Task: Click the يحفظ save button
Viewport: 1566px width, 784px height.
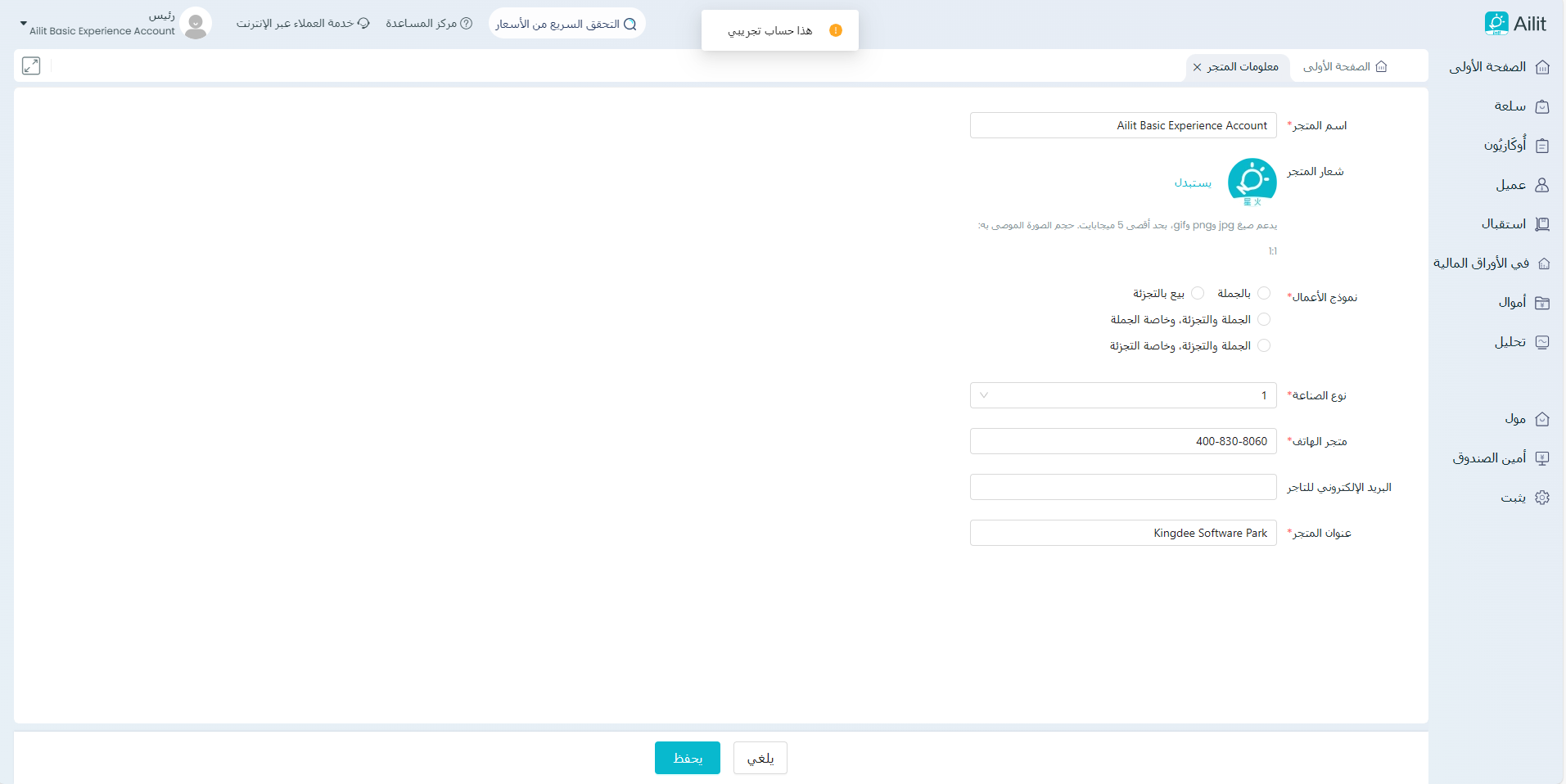Action: point(687,758)
